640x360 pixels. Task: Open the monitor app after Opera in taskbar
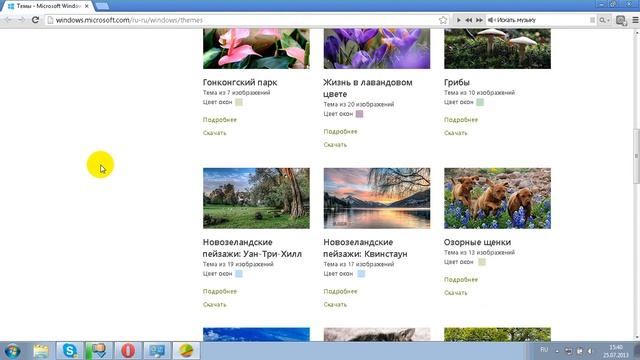click(157, 351)
